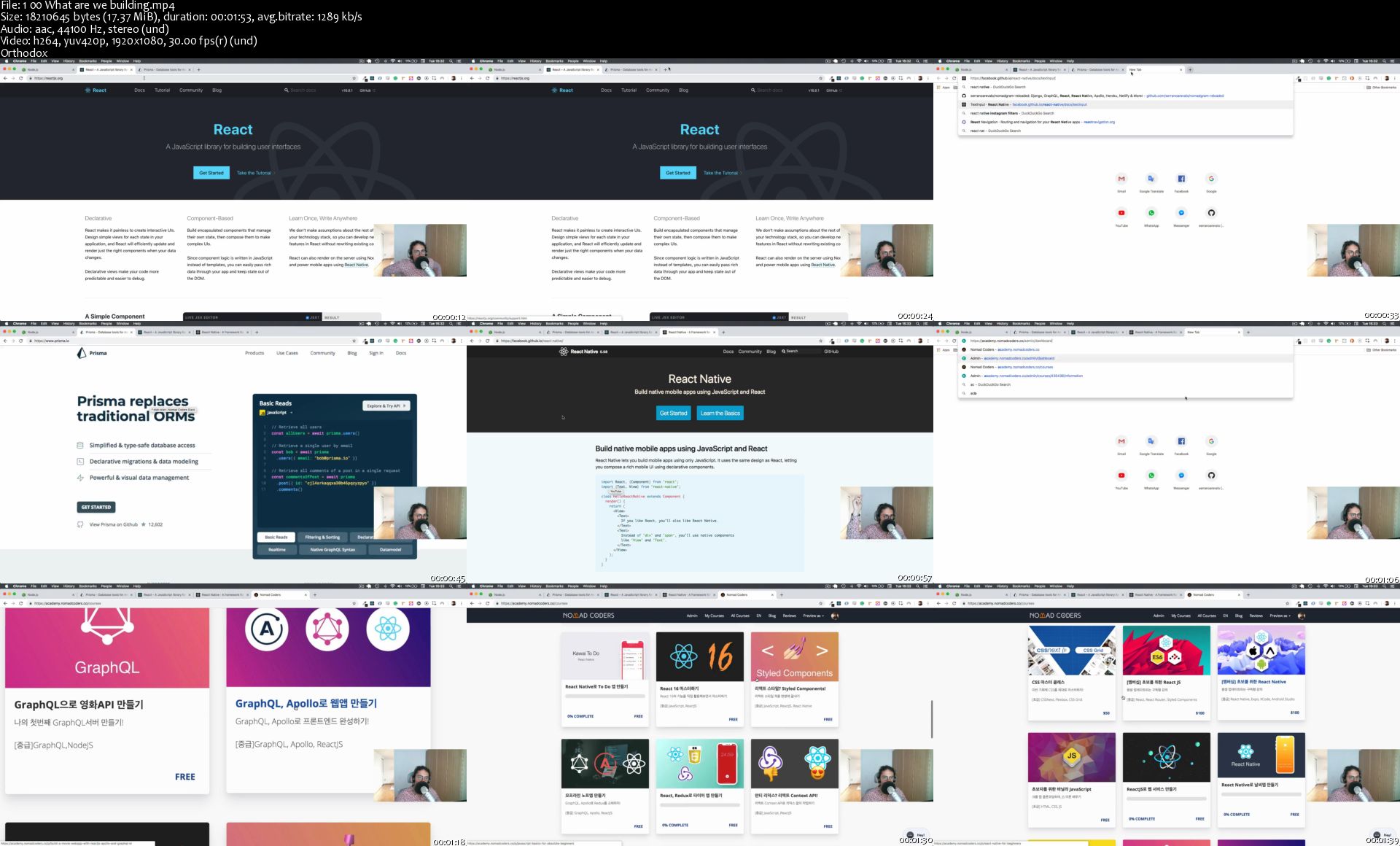Select the Filtering & Sorting tab in Prisma example
1400x846 pixels.
click(322, 538)
